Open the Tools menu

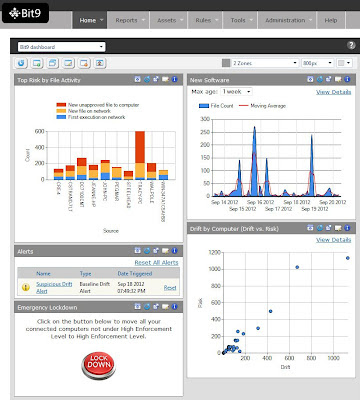tap(240, 20)
